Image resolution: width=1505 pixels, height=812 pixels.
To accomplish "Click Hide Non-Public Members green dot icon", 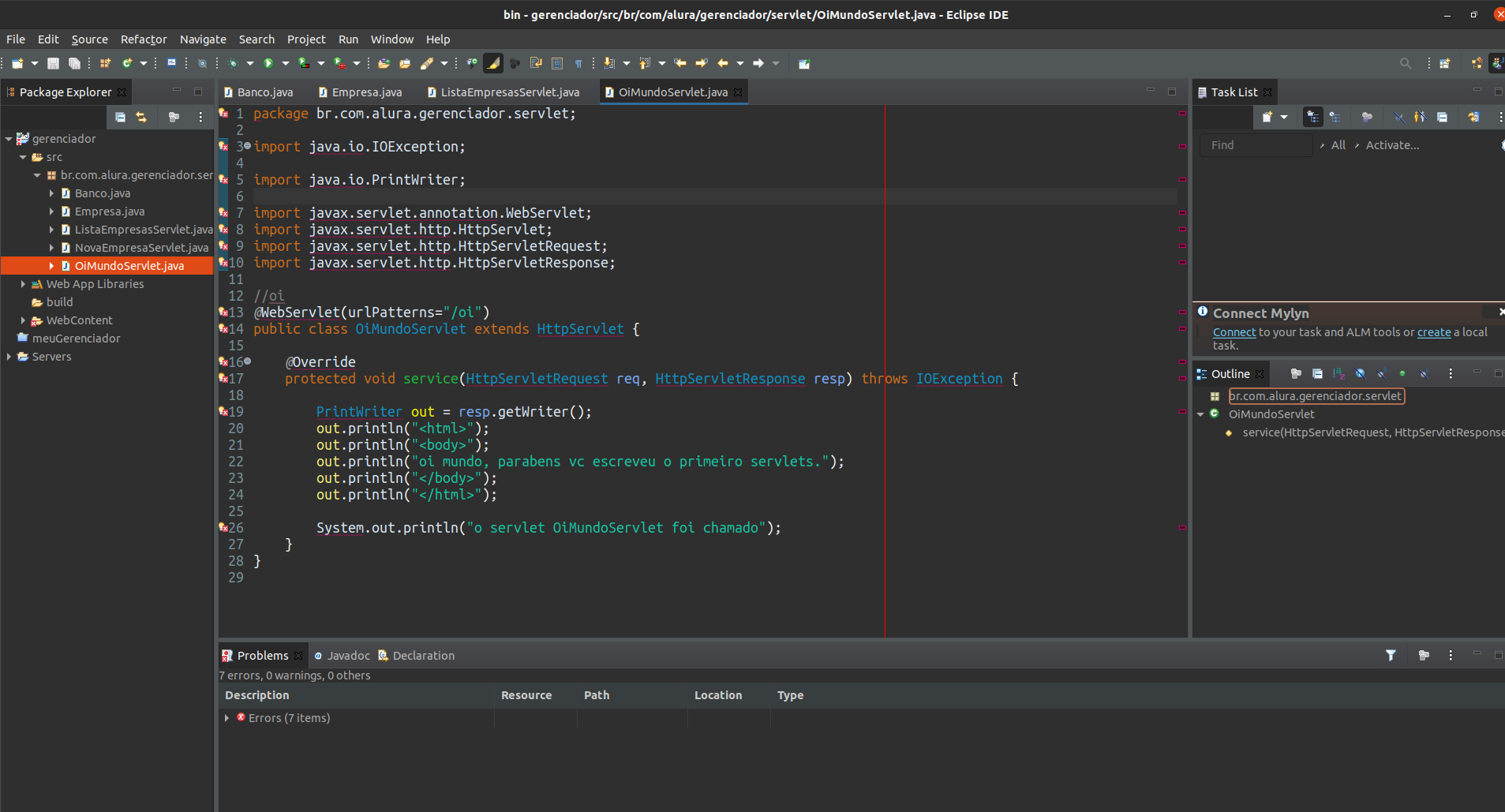I will [1402, 373].
